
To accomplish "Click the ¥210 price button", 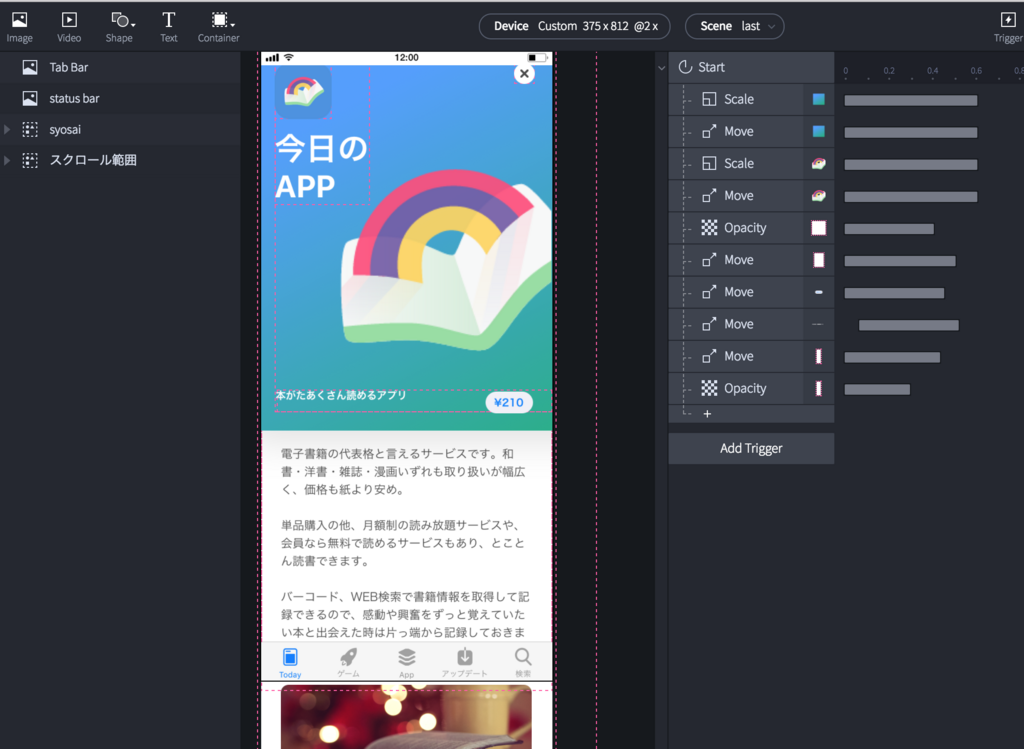I will pos(509,402).
